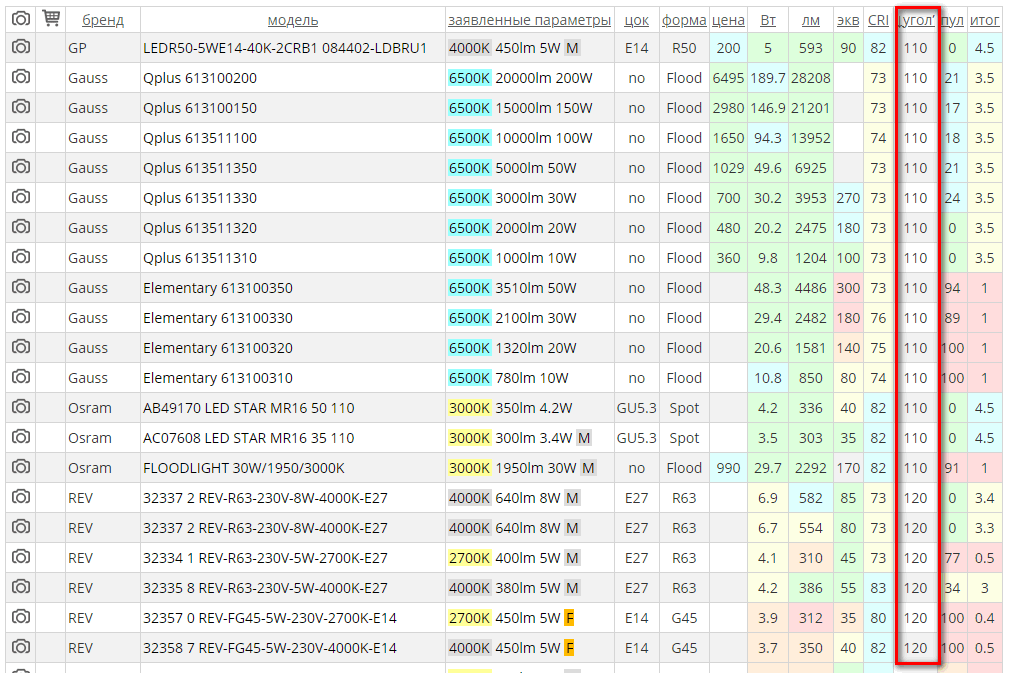Open photo for Gauss Elementary 613100350
Image resolution: width=1009 pixels, height=673 pixels.
[x=21, y=288]
